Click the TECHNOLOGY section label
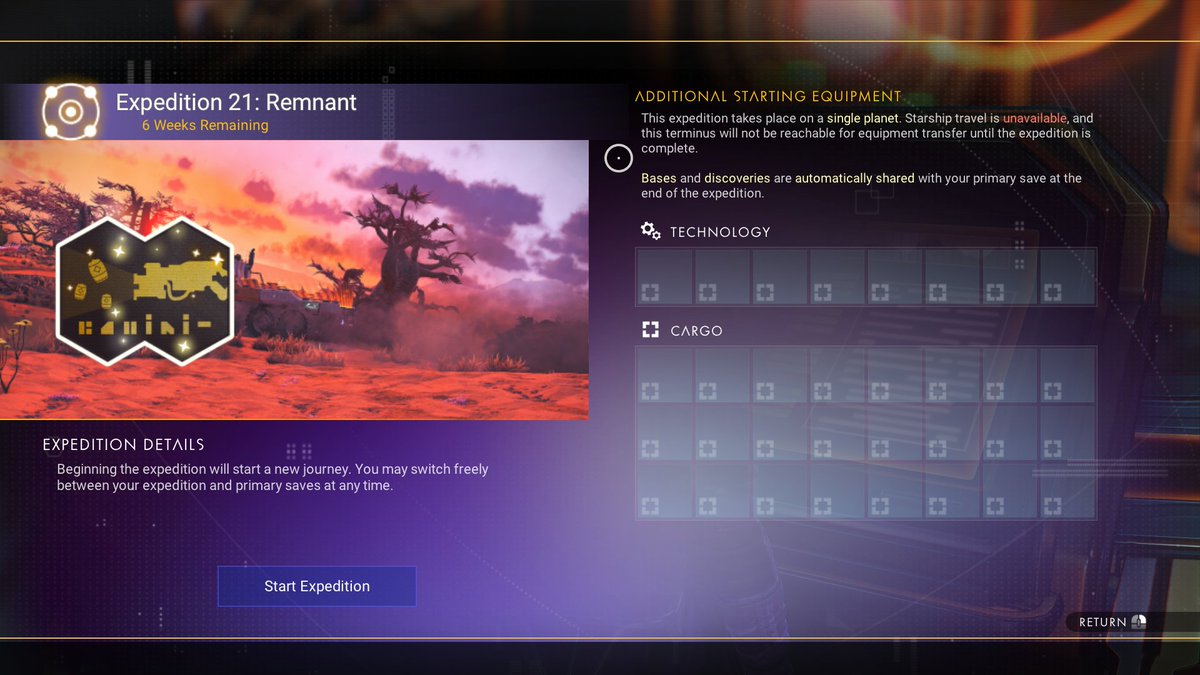 point(720,232)
